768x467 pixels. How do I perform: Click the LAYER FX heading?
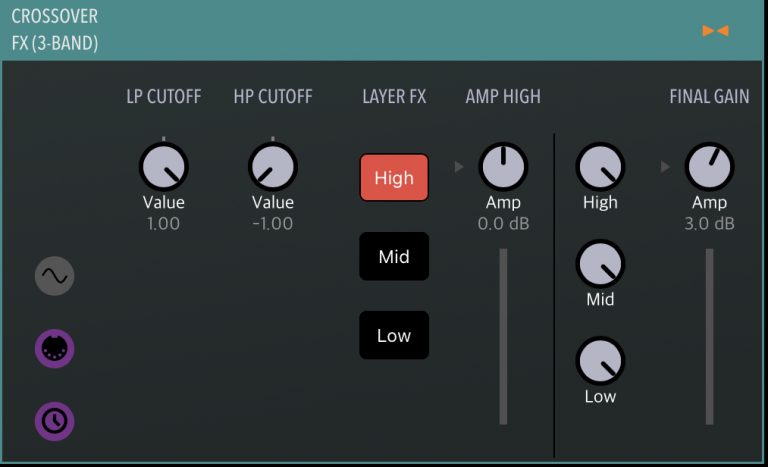[x=394, y=97]
